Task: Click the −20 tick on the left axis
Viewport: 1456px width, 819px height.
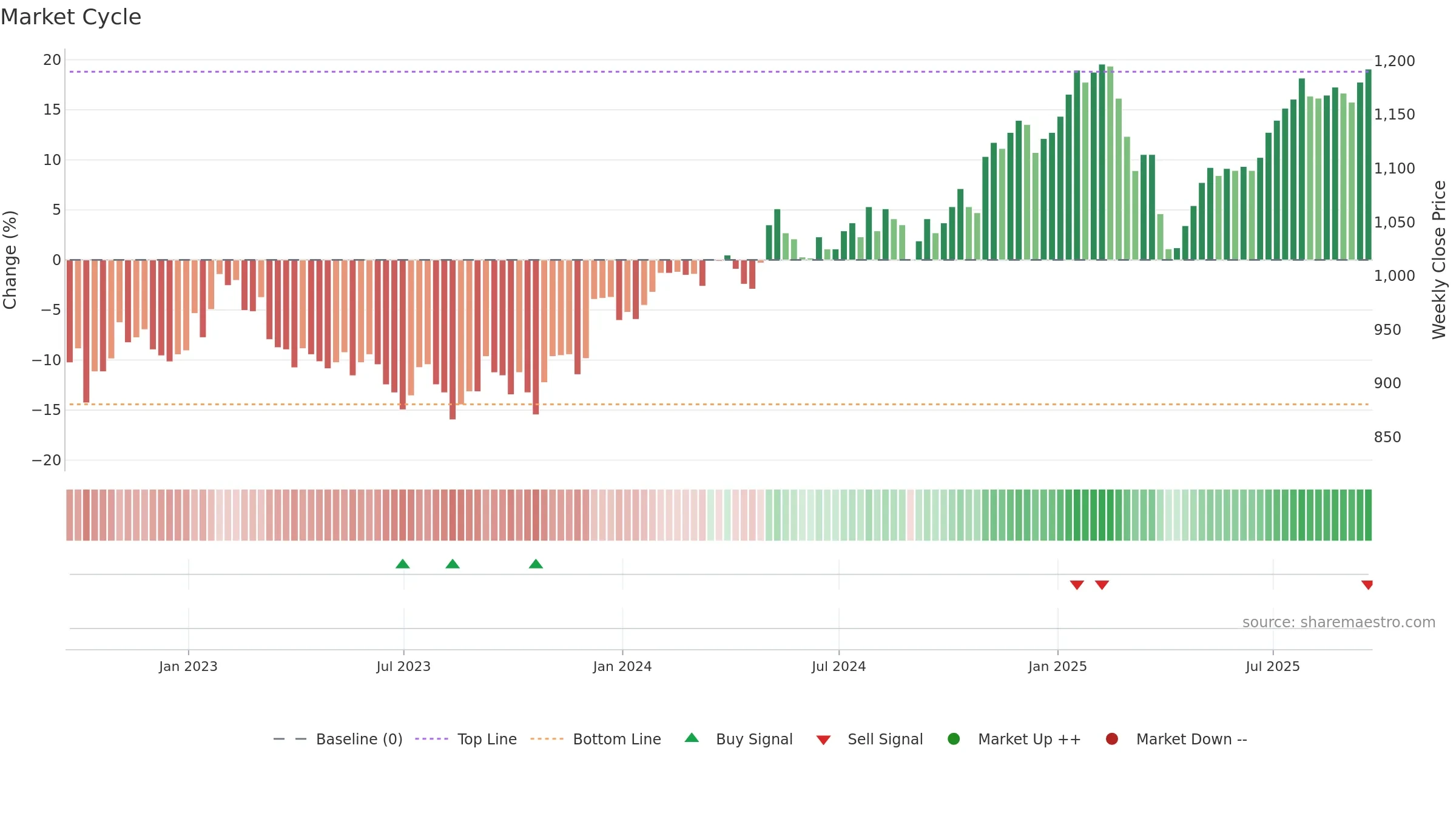Action: [x=47, y=460]
